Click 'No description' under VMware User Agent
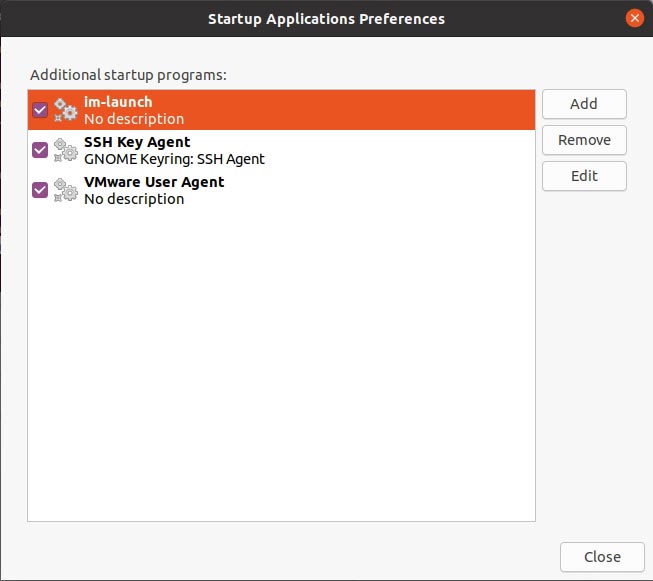Image resolution: width=653 pixels, height=581 pixels. 134,199
